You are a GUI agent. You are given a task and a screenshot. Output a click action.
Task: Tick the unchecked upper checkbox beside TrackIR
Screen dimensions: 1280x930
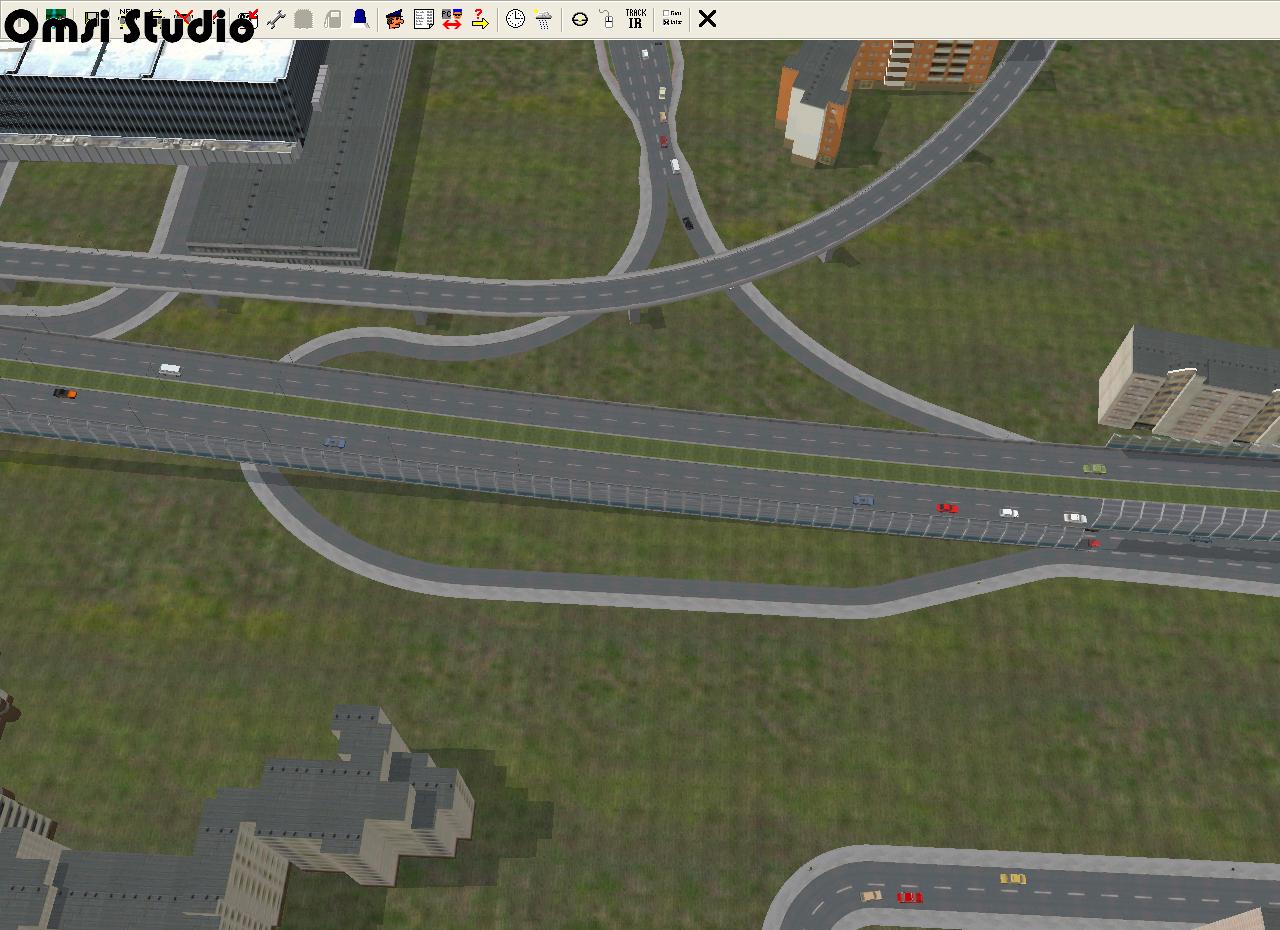click(x=666, y=14)
